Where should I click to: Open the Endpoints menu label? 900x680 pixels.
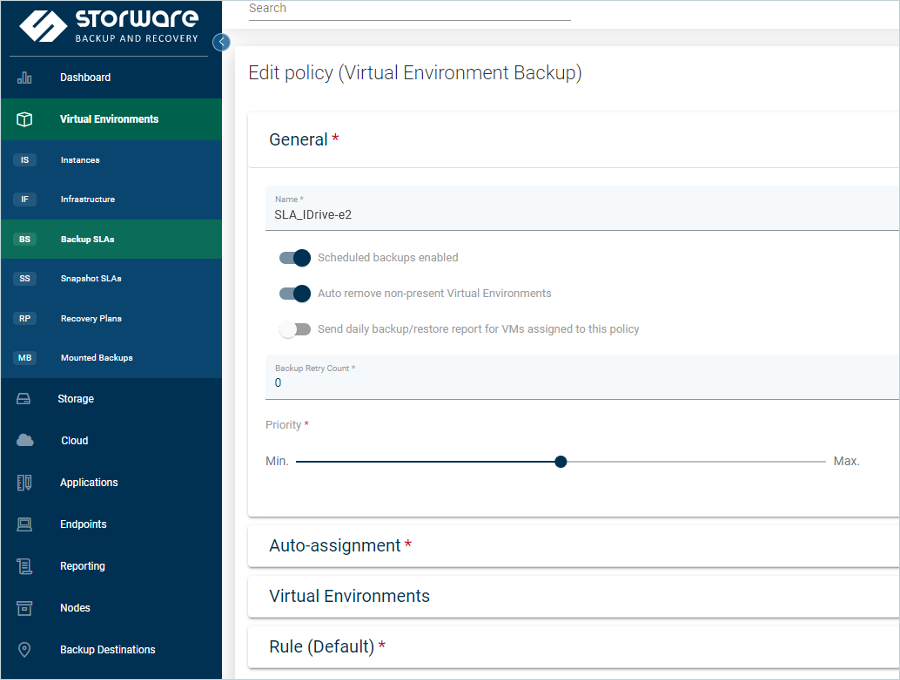pos(83,524)
